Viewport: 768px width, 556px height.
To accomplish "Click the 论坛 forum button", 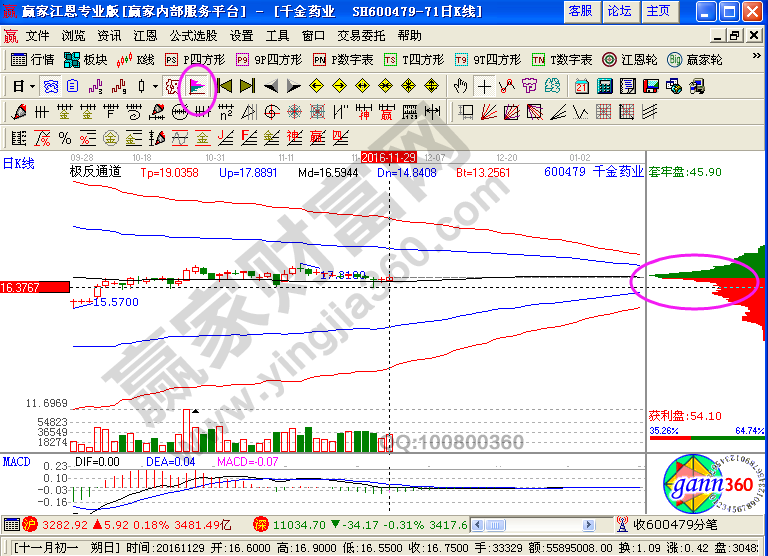I will (x=619, y=11).
